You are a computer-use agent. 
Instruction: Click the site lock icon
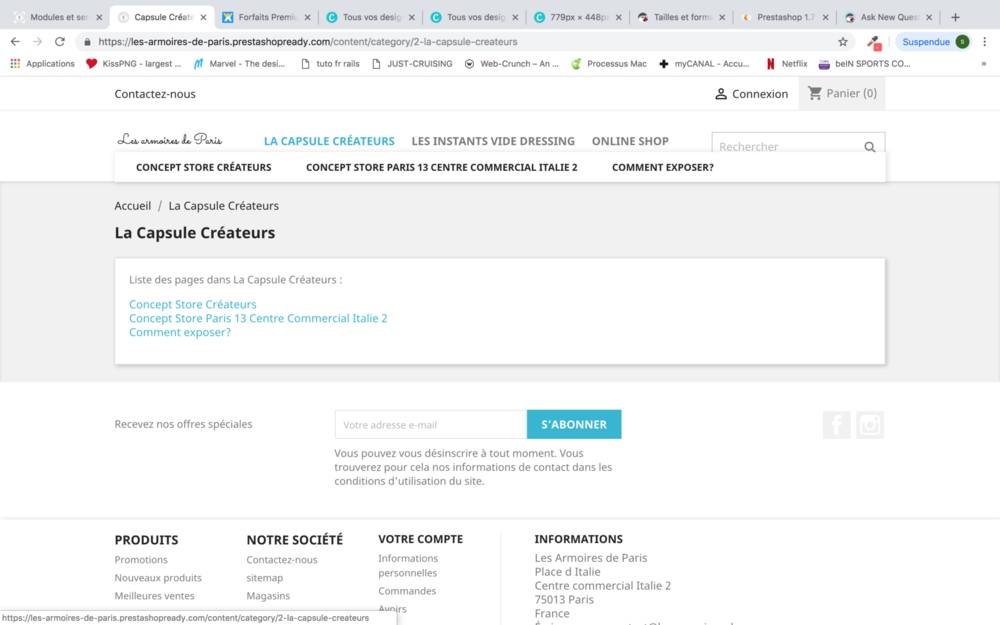tap(87, 41)
